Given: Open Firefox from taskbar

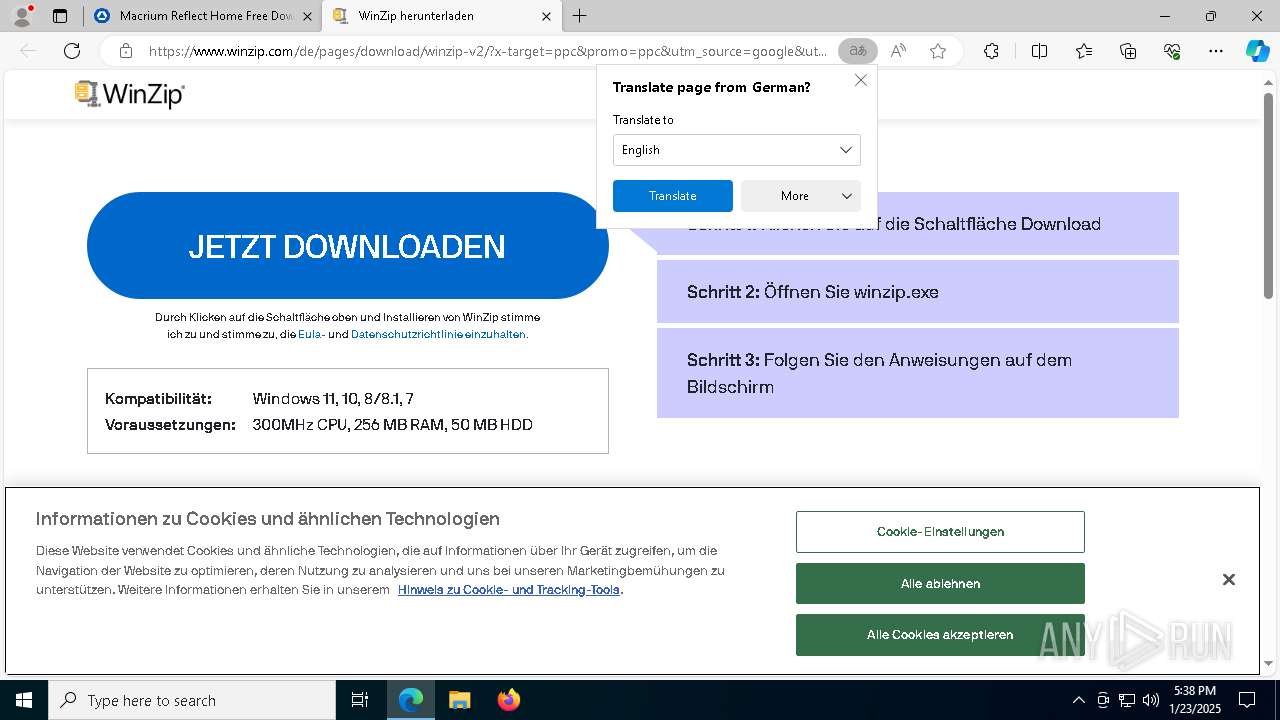Looking at the screenshot, I should pos(508,700).
